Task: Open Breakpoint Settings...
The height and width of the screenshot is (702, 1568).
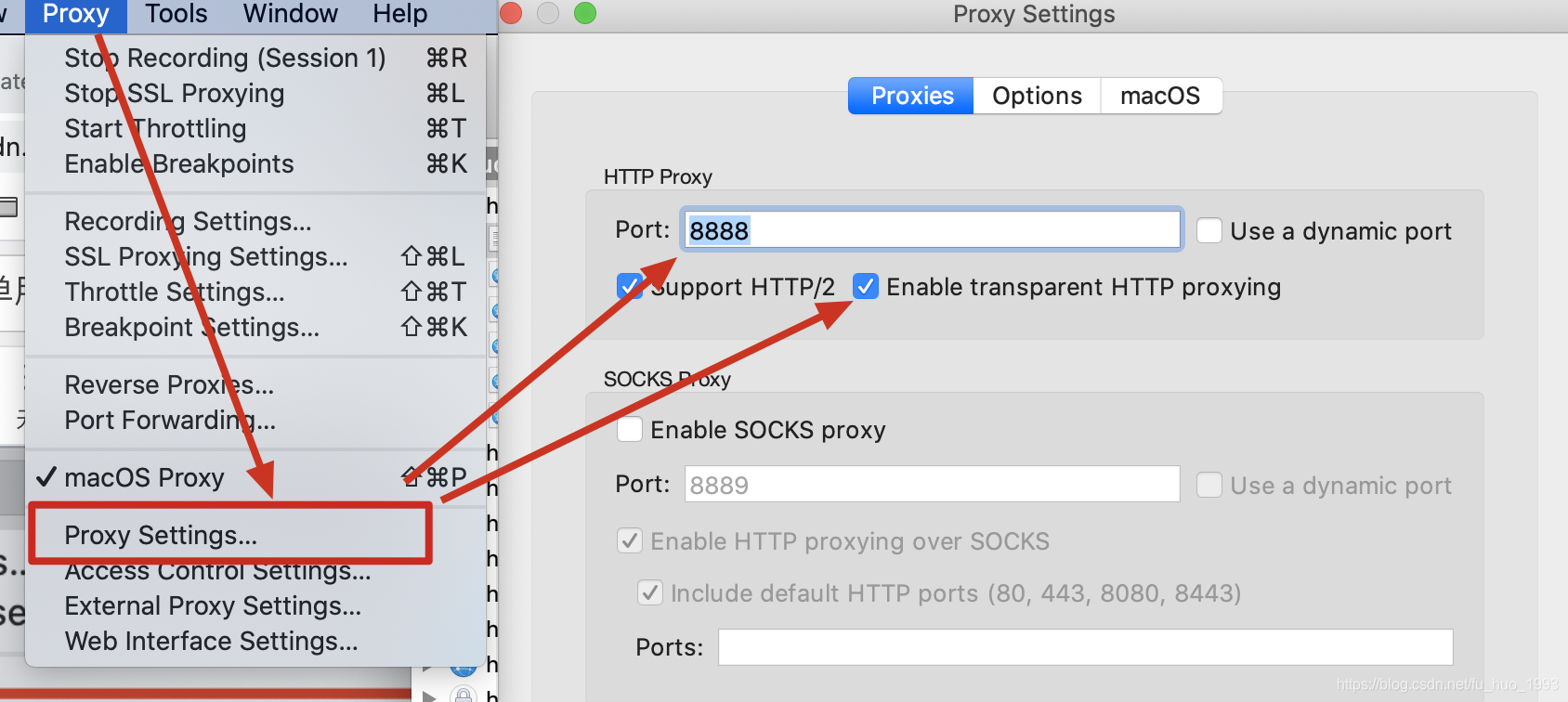Action: pos(255,327)
